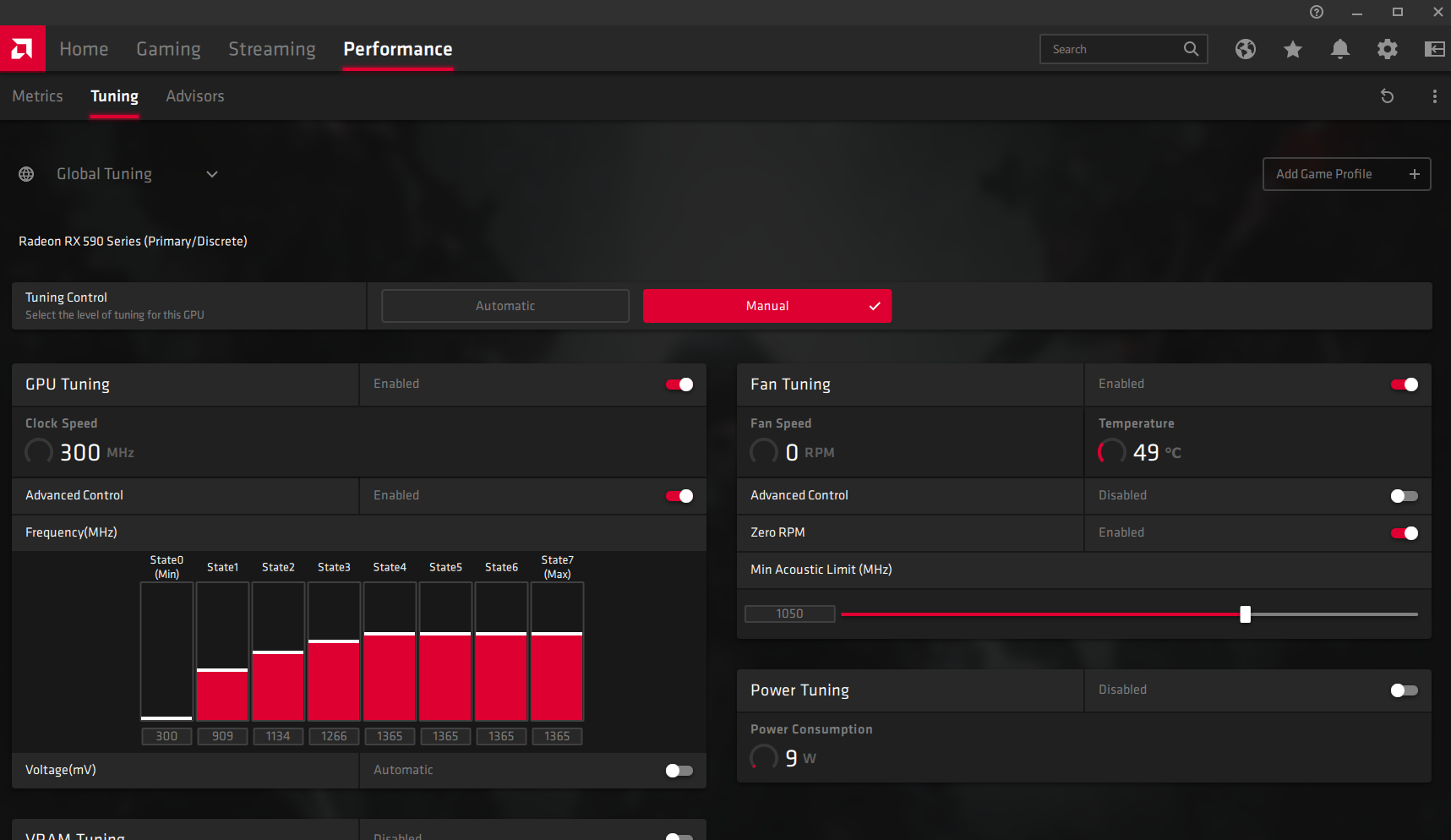1451x840 pixels.
Task: Click the State1 frequency bar
Action: click(222, 652)
